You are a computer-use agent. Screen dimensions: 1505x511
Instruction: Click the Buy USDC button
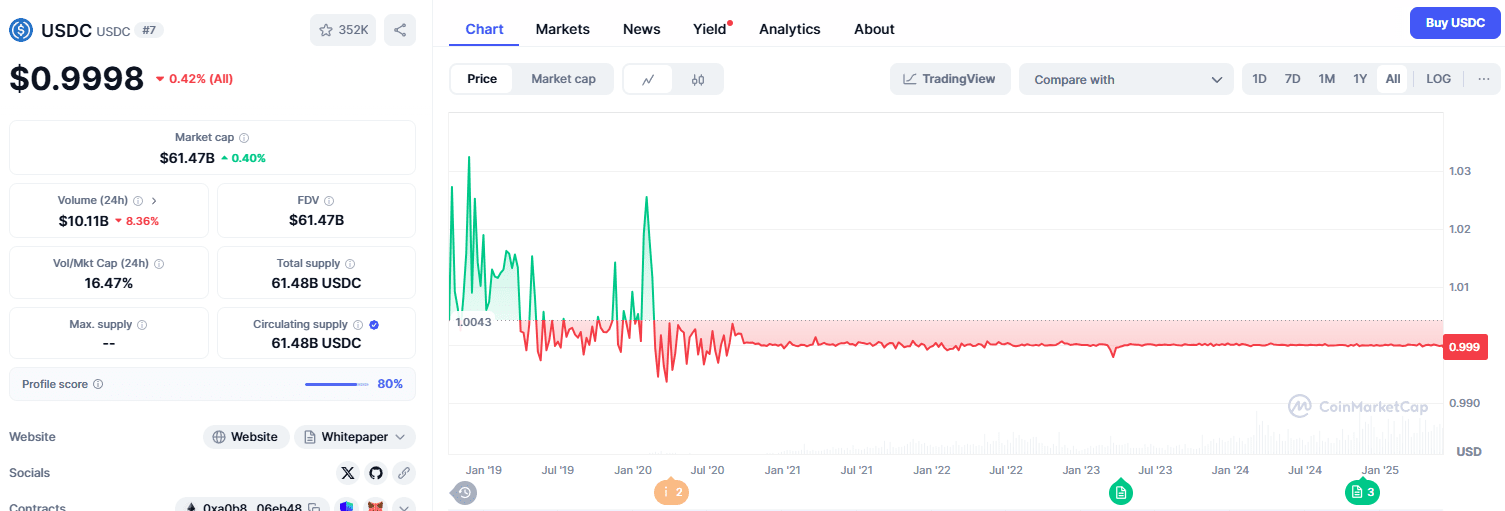click(x=1455, y=22)
